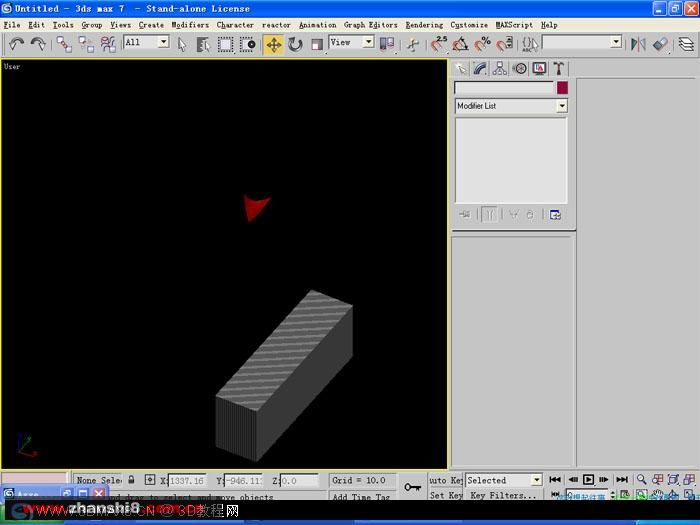Screen dimensions: 700x525
Task: Click the Mirror tool icon
Action: pyautogui.click(x=638, y=44)
